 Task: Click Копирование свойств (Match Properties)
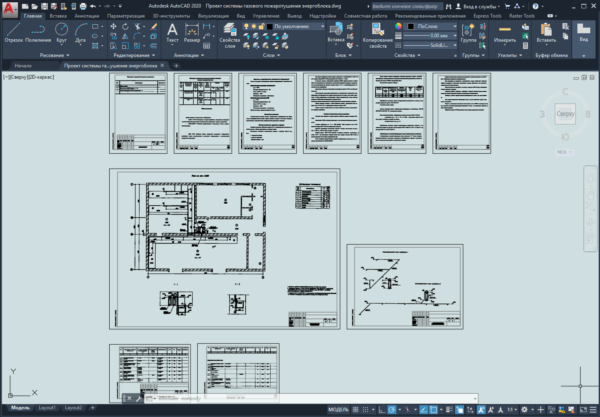click(x=378, y=35)
